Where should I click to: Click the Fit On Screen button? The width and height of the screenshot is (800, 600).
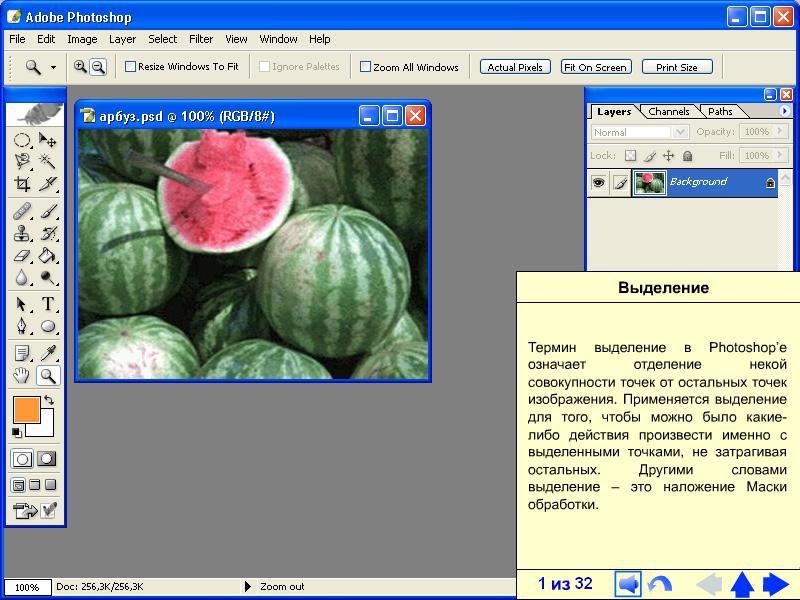pyautogui.click(x=595, y=67)
